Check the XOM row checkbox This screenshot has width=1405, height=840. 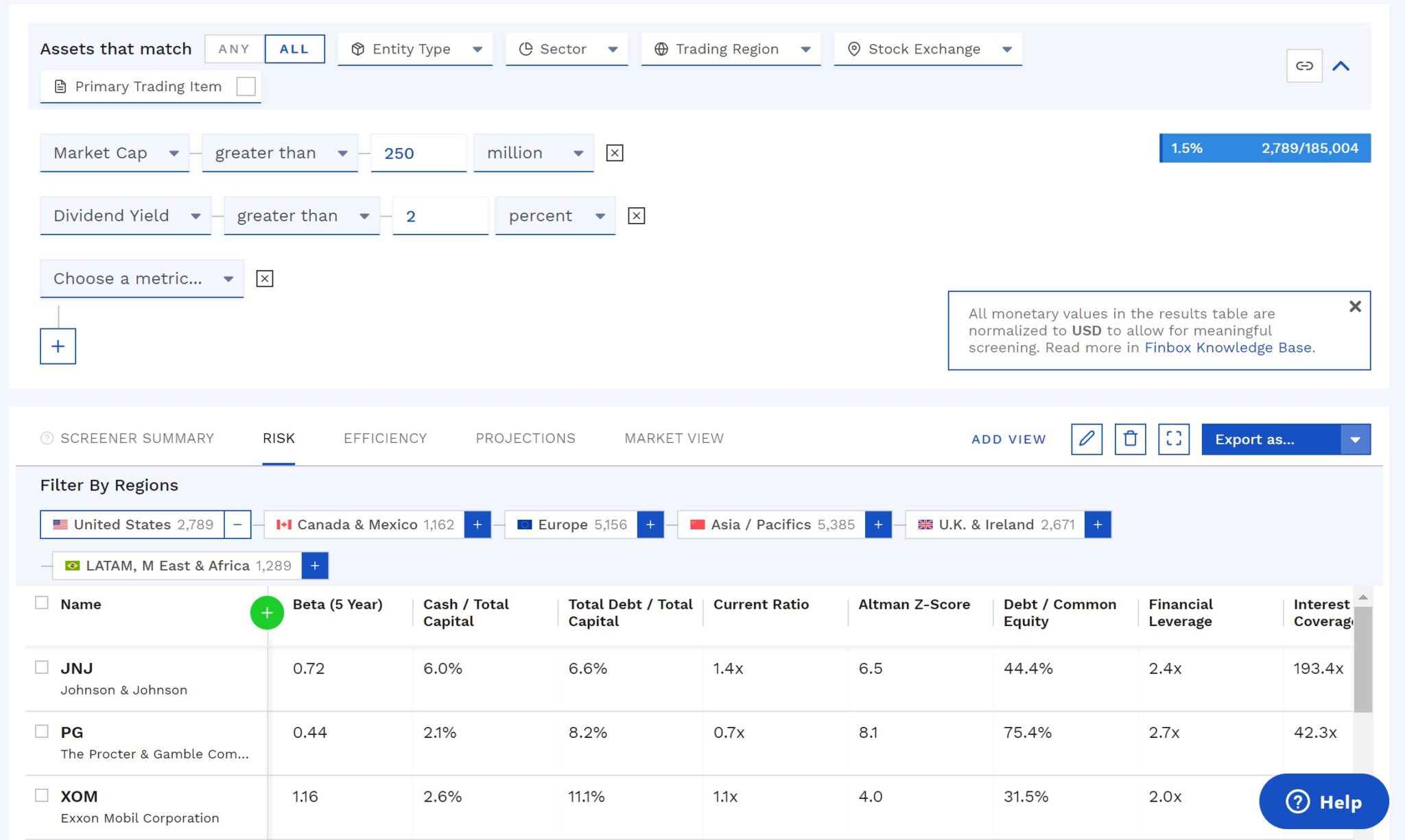click(x=42, y=795)
